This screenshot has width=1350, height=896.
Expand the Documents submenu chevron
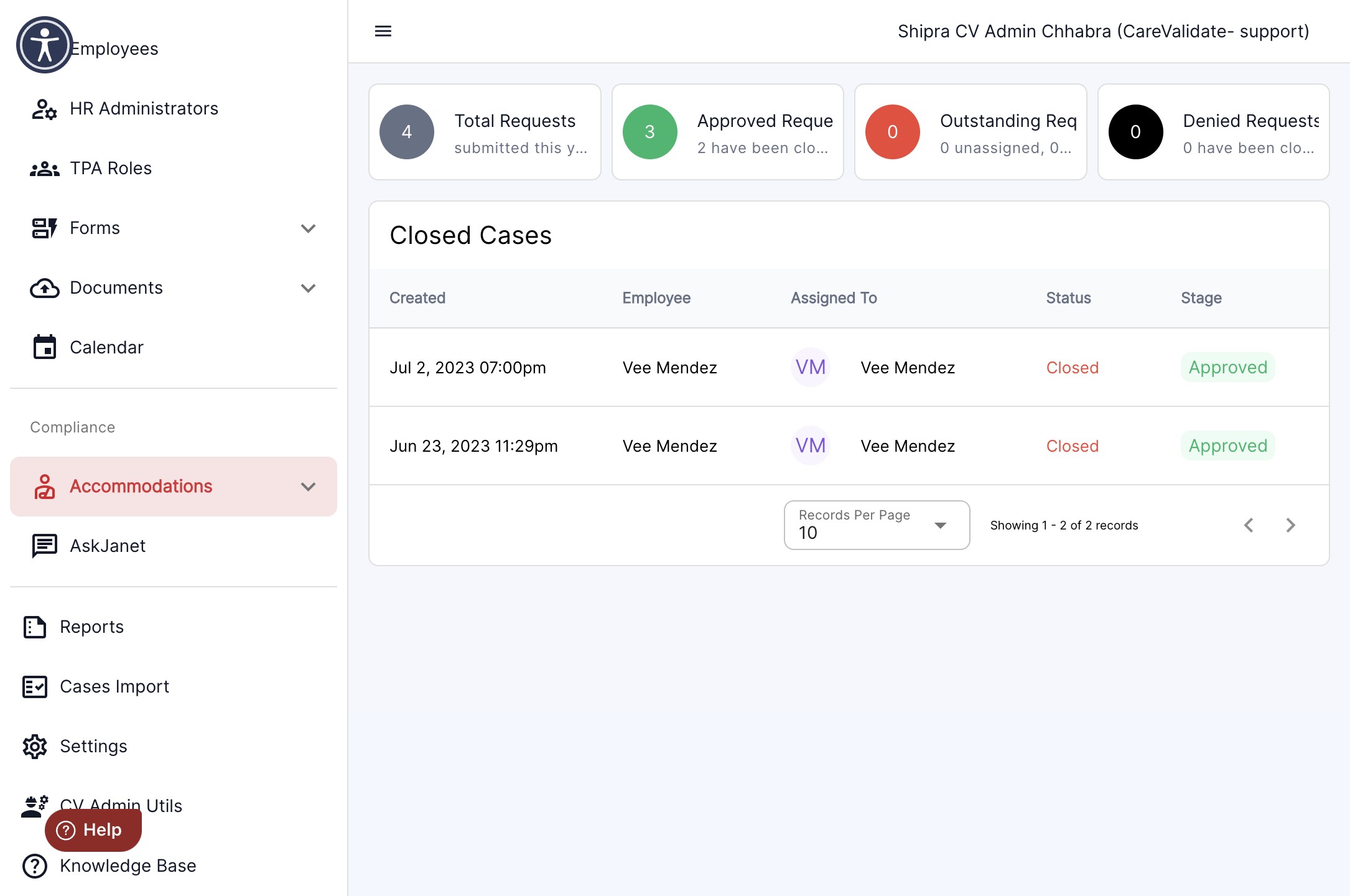click(308, 288)
